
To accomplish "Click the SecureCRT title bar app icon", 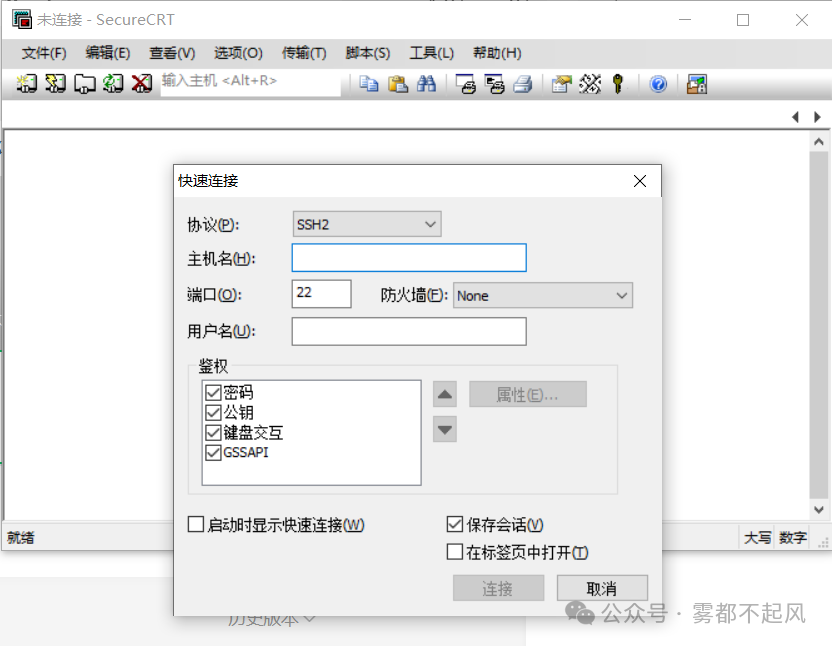I will (x=22, y=19).
